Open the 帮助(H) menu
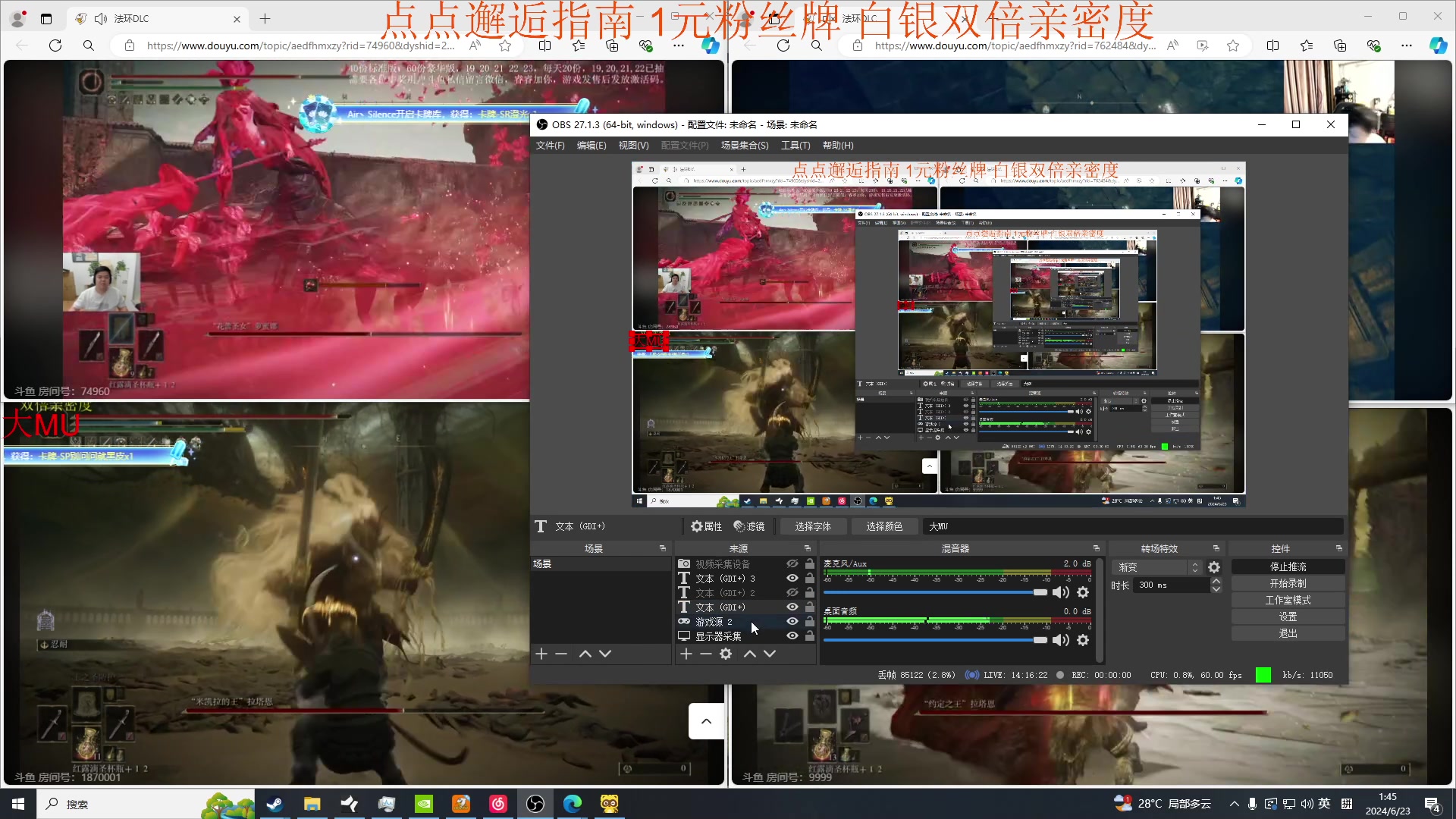This screenshot has width=1456, height=819. click(838, 146)
